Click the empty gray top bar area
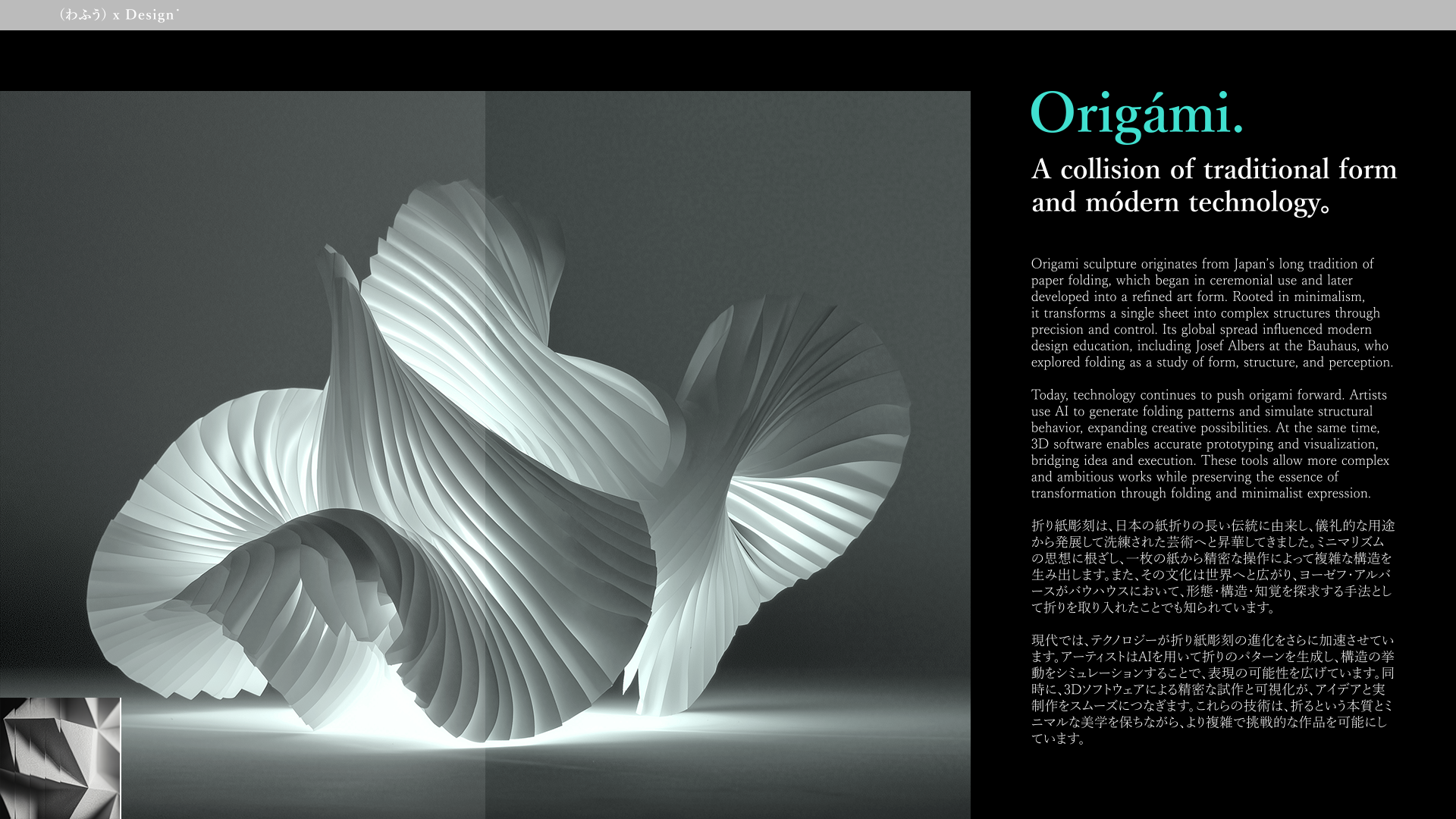Screen dimensions: 1456x819 coord(758,15)
